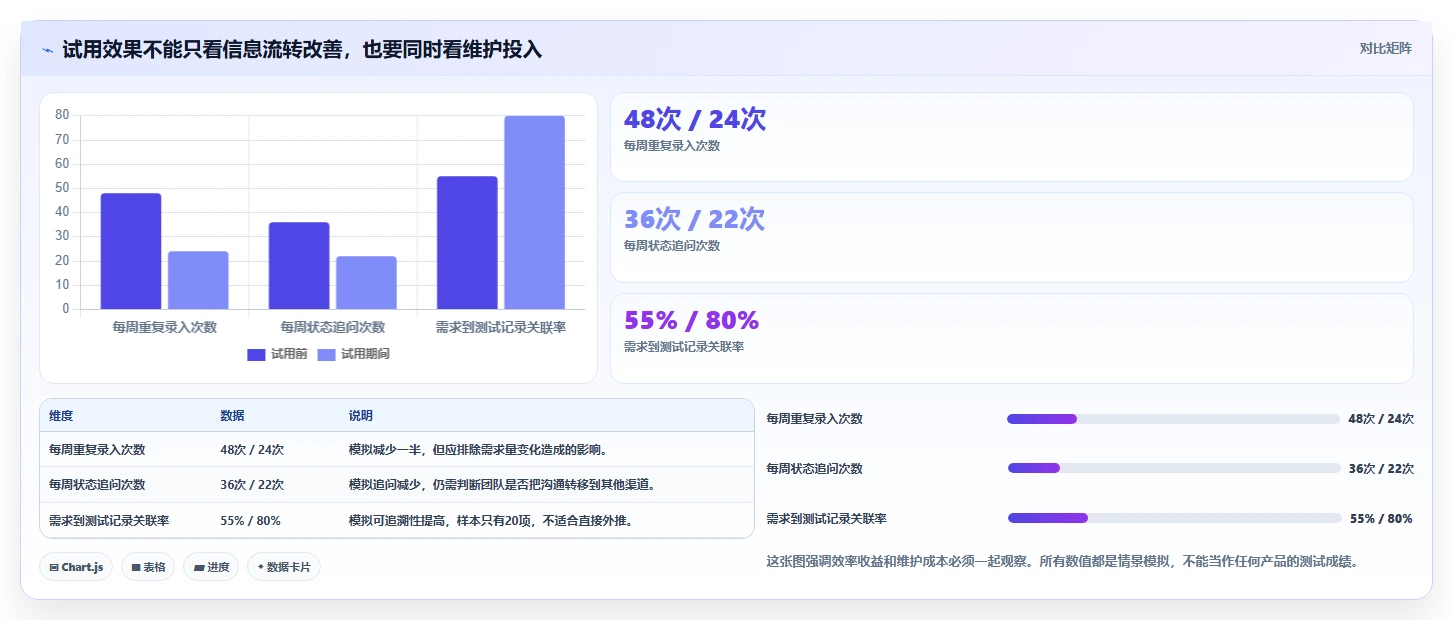Click the x-axis label 需求到测试记录关联率
This screenshot has height=620, width=1453.
pyautogui.click(x=501, y=327)
